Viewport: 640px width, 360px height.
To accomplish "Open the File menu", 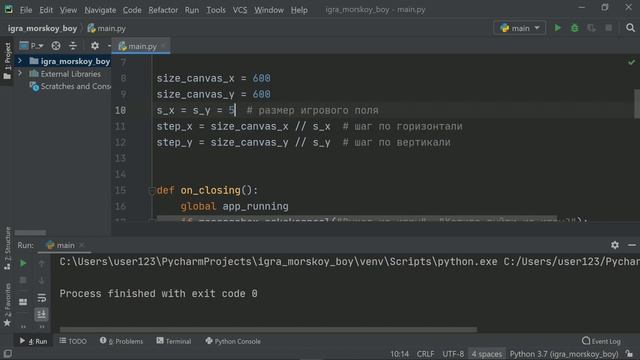I will click(26, 10).
